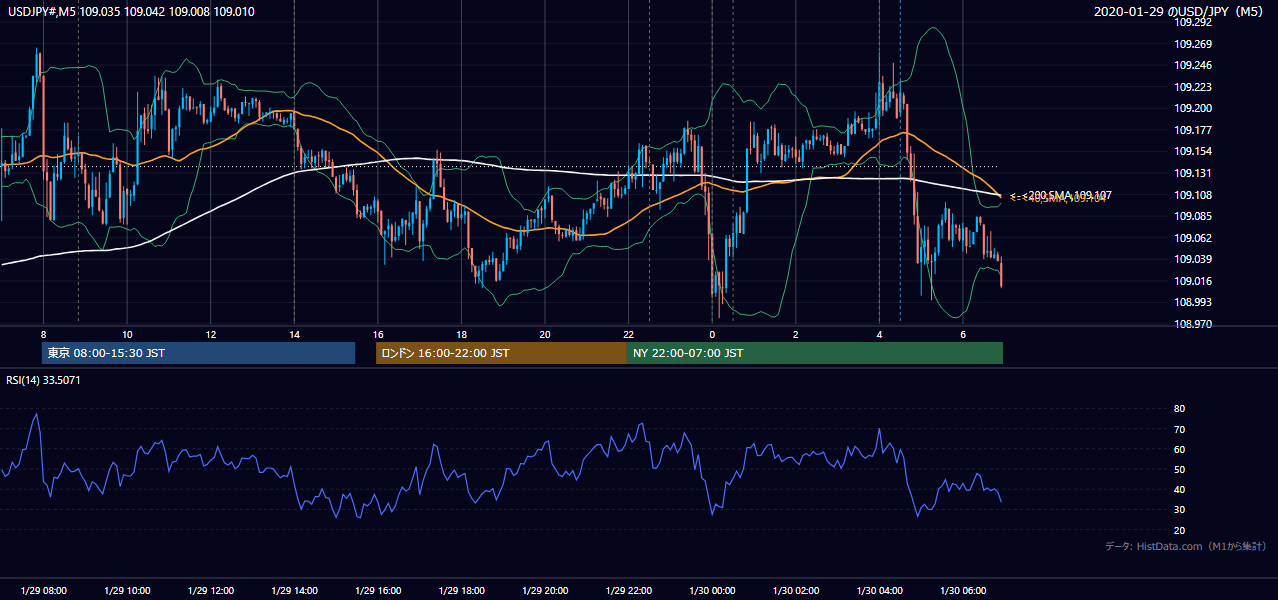Click hour tick 20 on price chart axis
Viewport: 1278px width, 600px height.
(545, 334)
